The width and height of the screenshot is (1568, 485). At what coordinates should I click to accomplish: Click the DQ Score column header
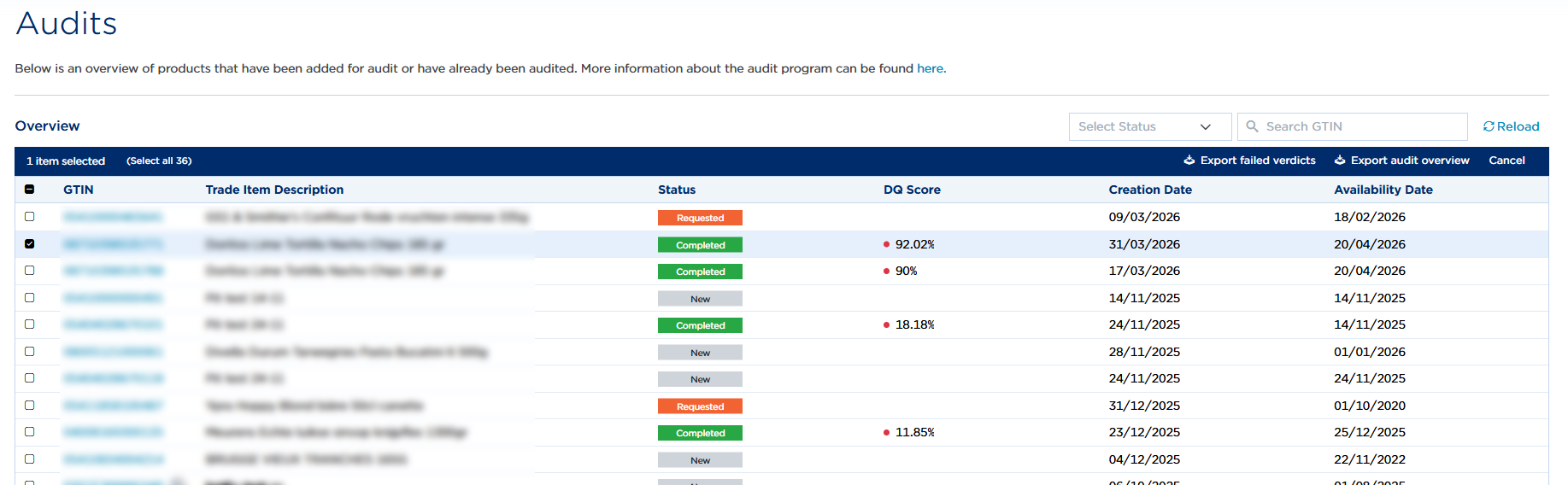point(912,190)
